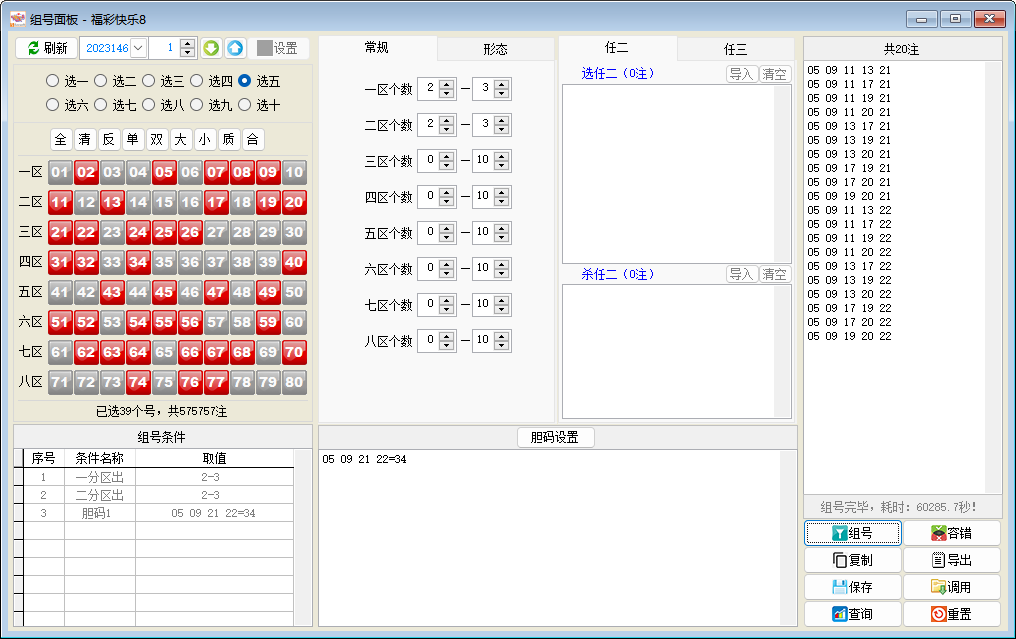
Task: Click the green down-arrow issue button
Action: 211,48
